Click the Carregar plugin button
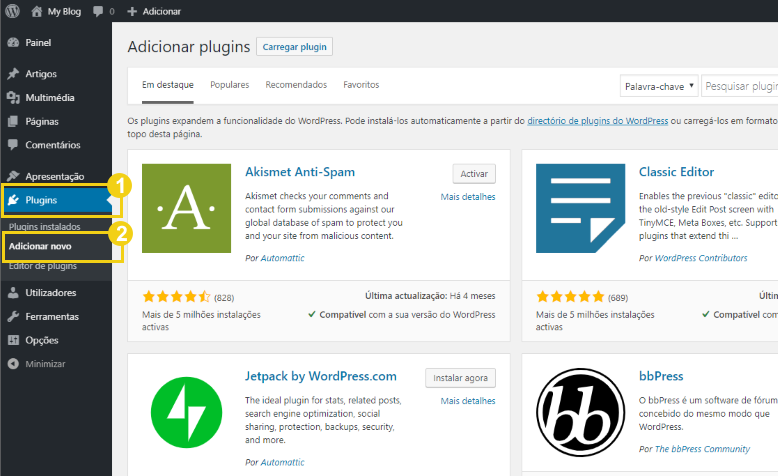This screenshot has width=778, height=476. (x=295, y=47)
